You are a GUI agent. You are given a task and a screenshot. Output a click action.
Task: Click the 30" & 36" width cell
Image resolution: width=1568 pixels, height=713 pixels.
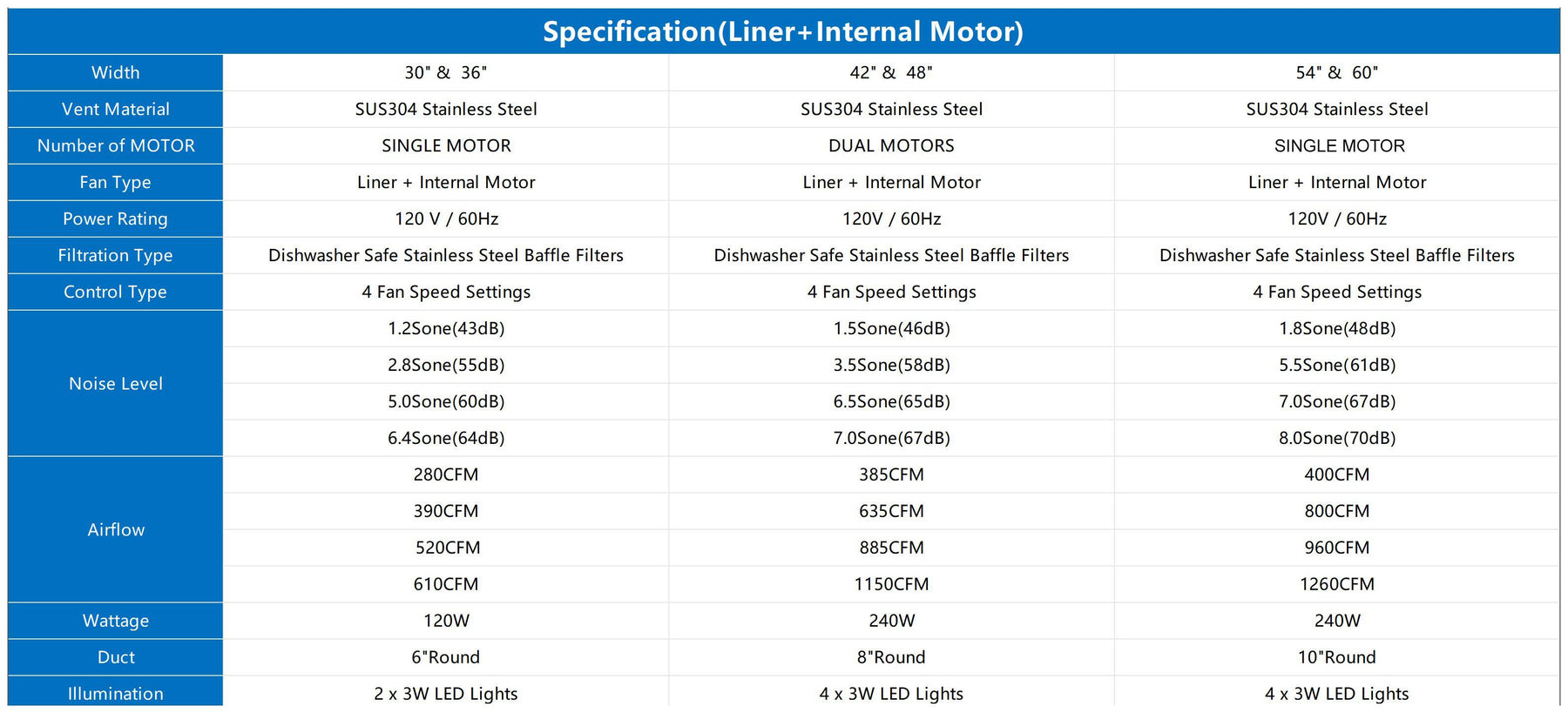click(x=445, y=72)
